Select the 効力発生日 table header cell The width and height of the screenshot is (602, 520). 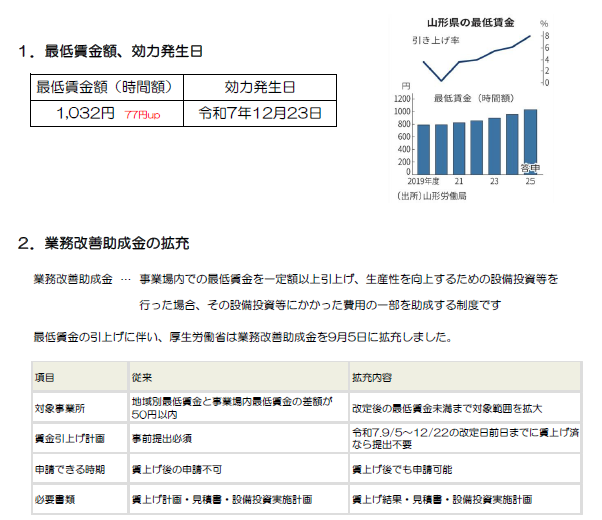pyautogui.click(x=259, y=87)
